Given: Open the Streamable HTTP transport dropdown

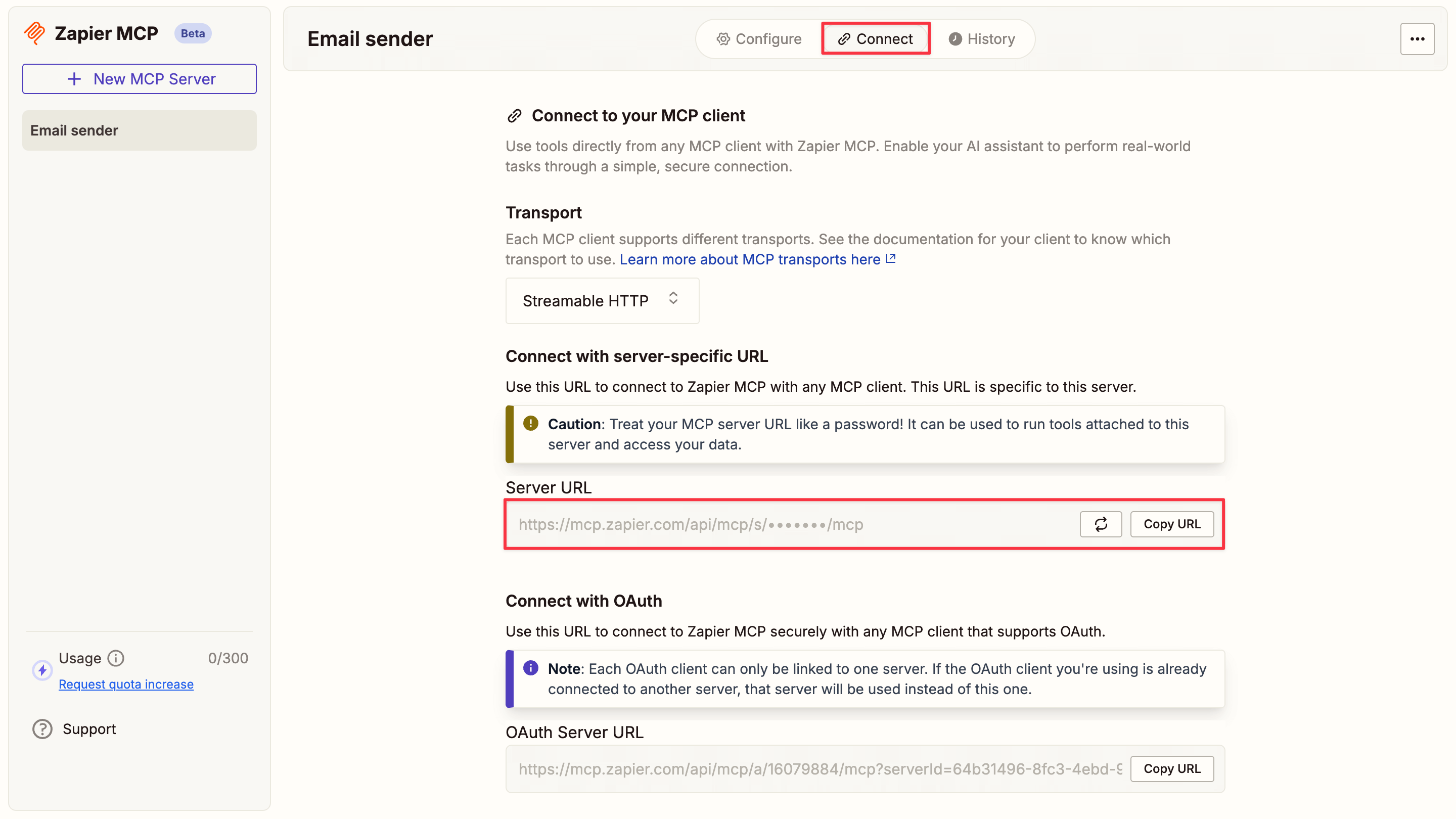Looking at the screenshot, I should click(x=602, y=300).
